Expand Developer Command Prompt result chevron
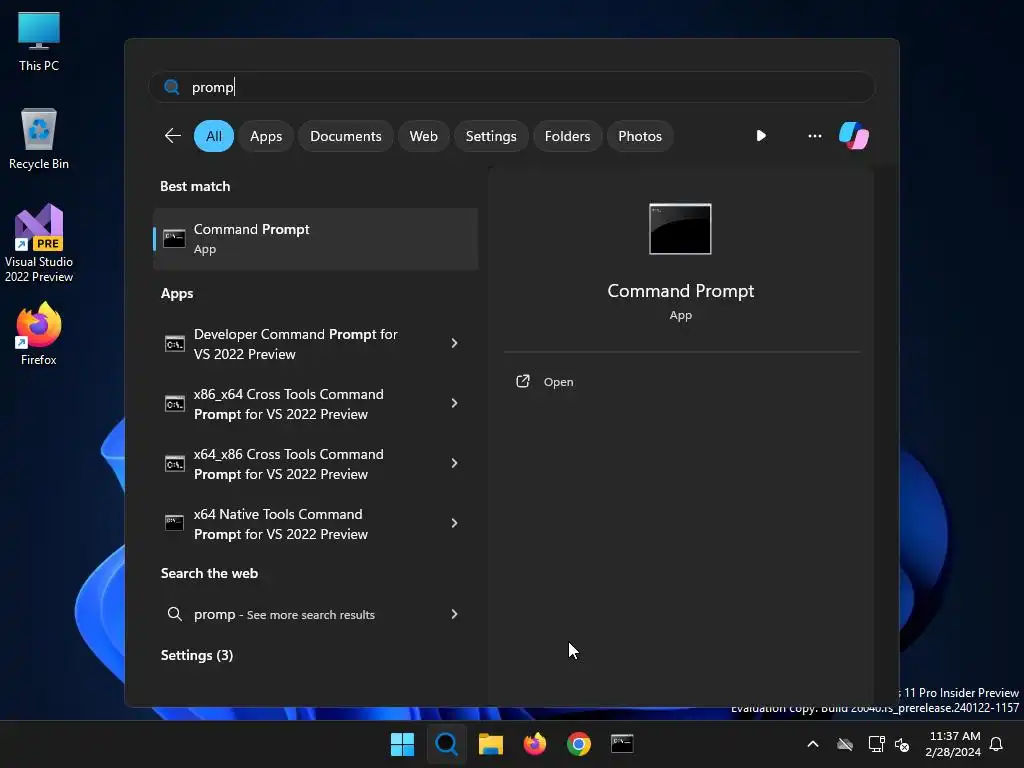The height and width of the screenshot is (768, 1024). [455, 343]
